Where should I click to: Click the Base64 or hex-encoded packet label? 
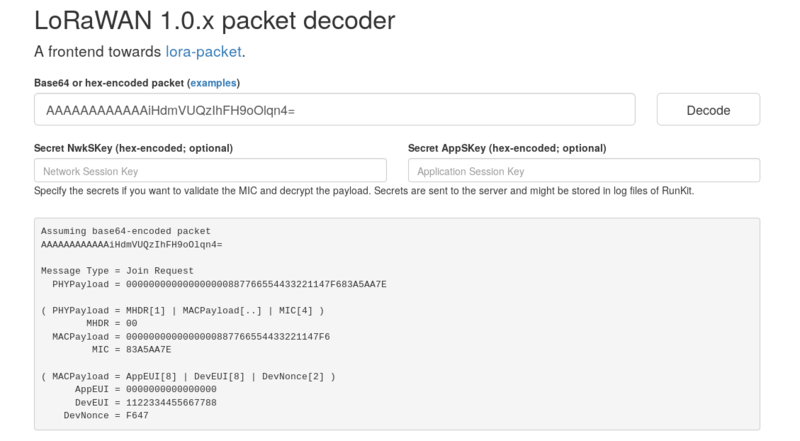click(109, 82)
